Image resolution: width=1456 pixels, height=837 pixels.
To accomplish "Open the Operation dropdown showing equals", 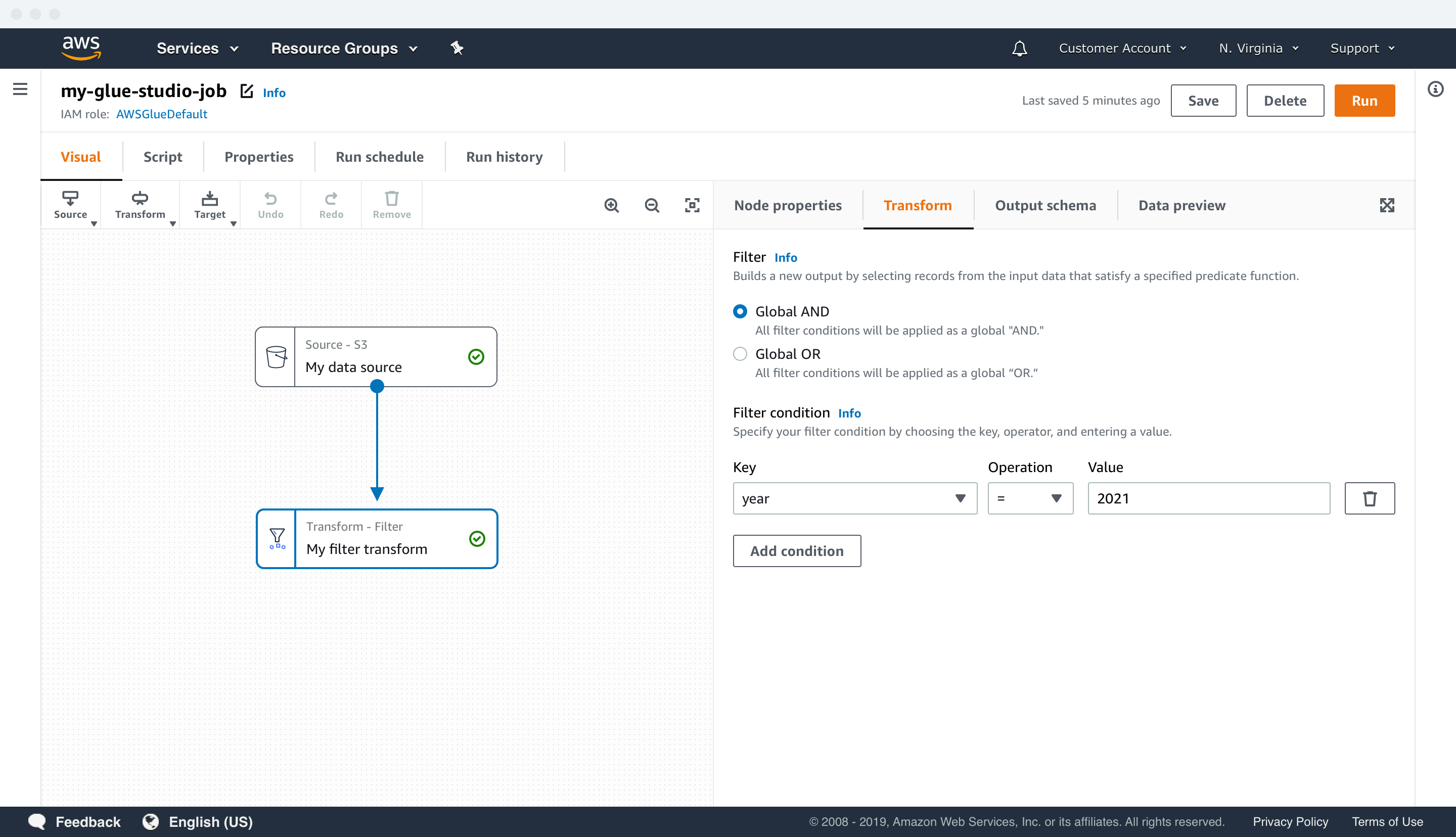I will pyautogui.click(x=1030, y=498).
